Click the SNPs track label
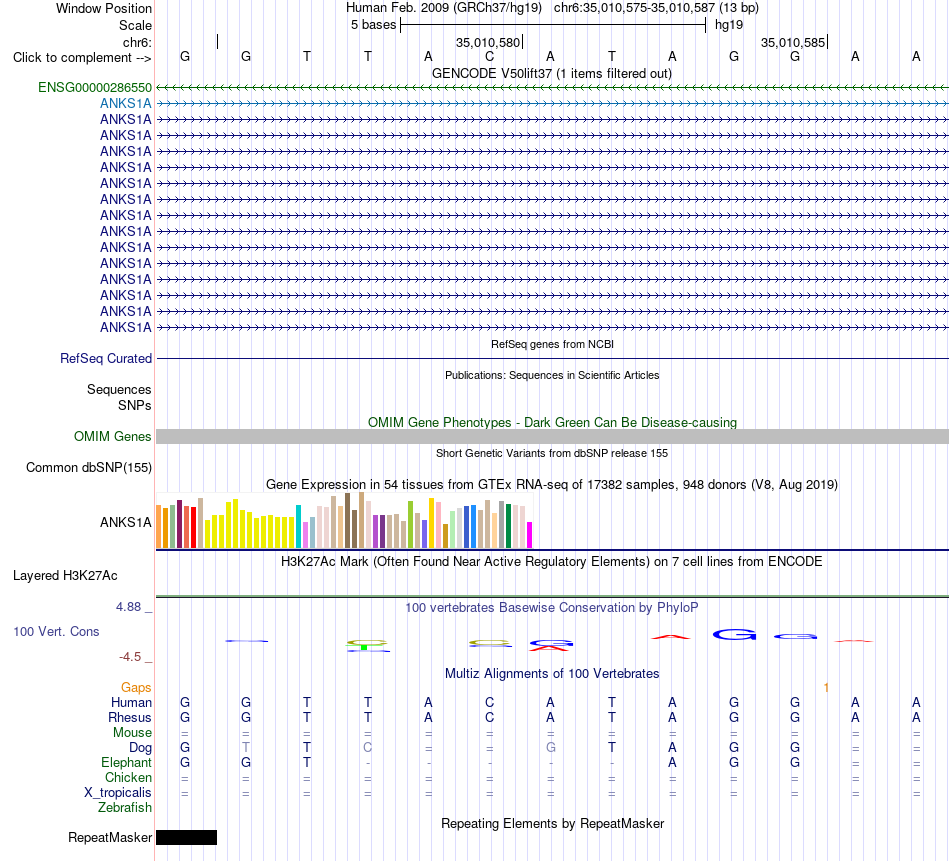The height and width of the screenshot is (861, 950). 135,405
